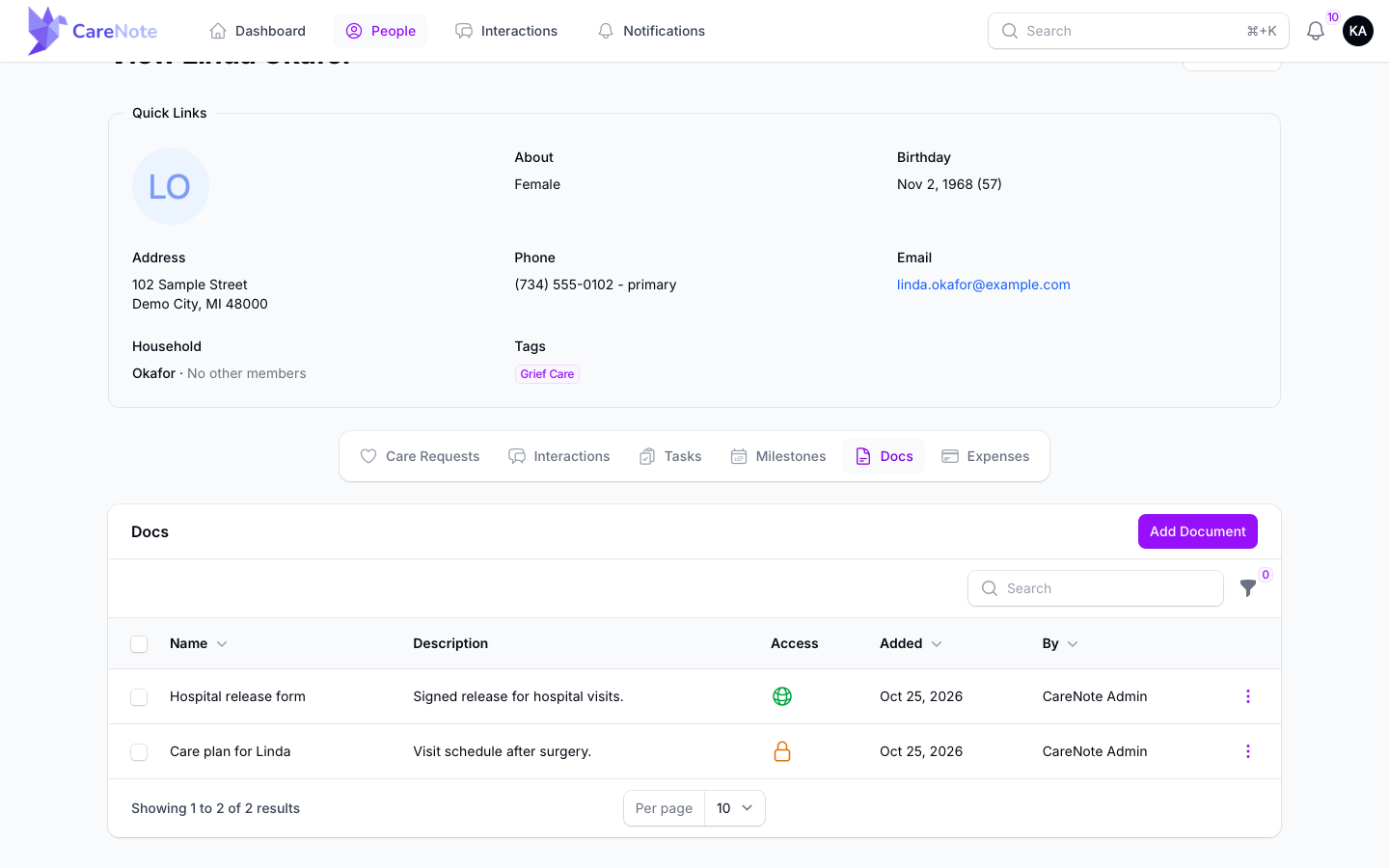Open the notifications bell icon
This screenshot has width=1389, height=868.
pyautogui.click(x=1316, y=31)
